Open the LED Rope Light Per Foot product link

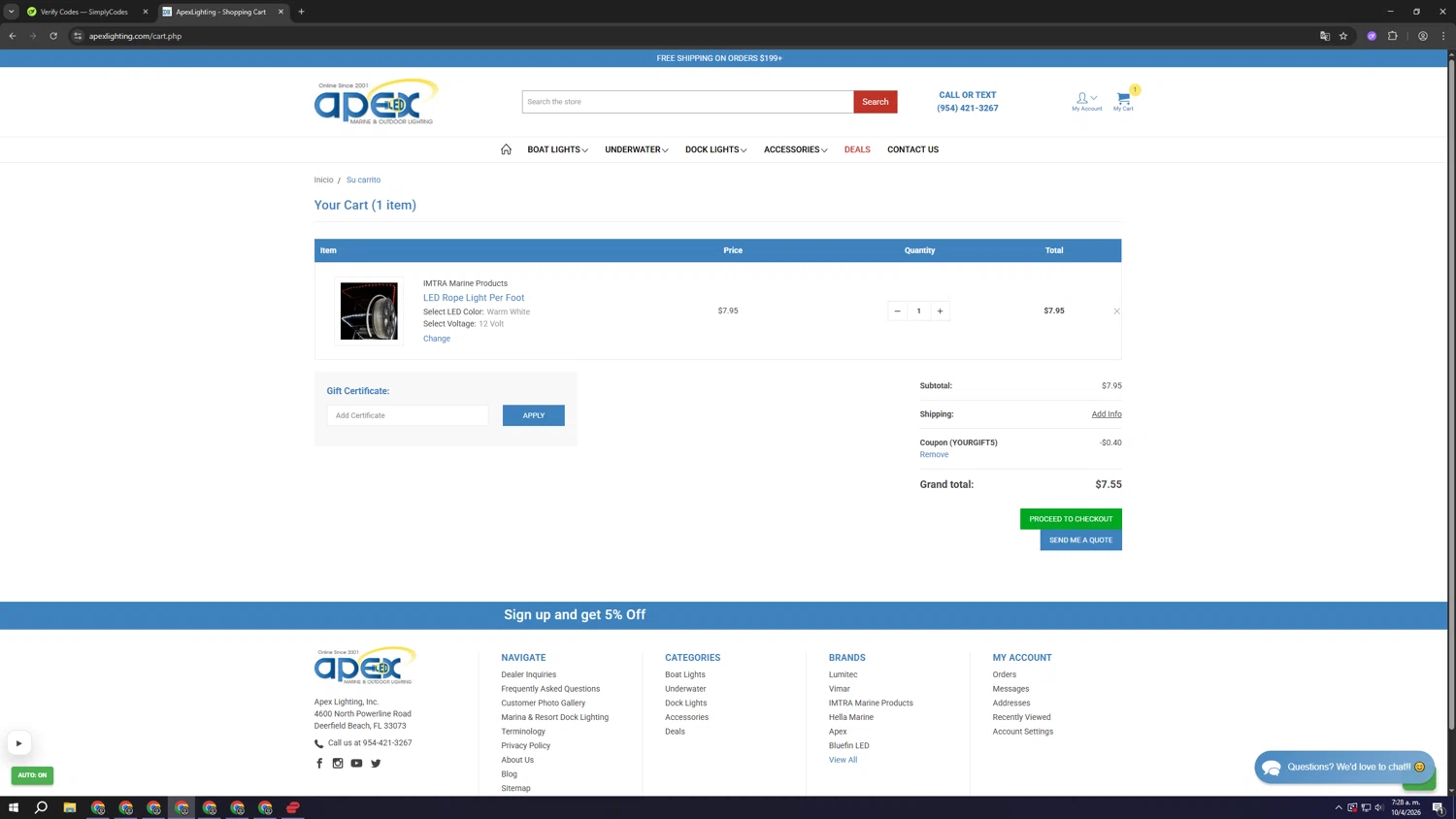474,298
